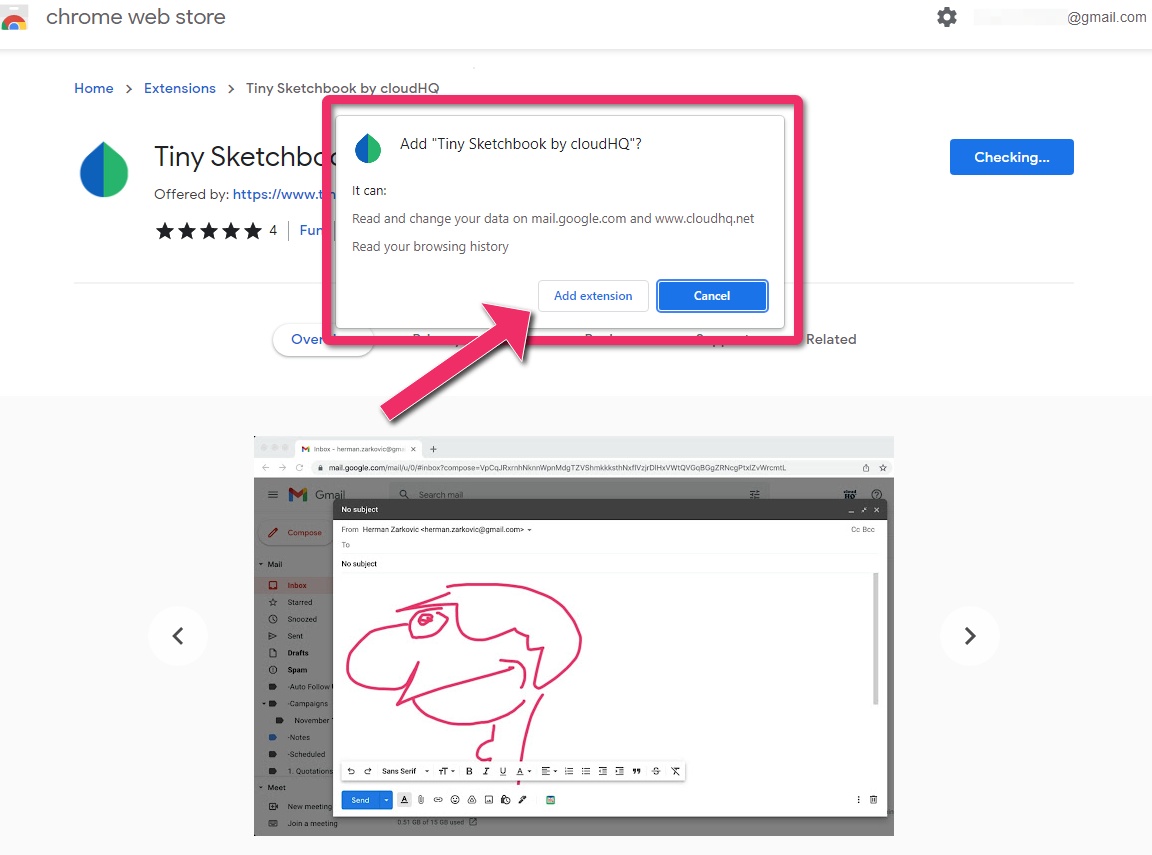Open the Home breadcrumb link
The width and height of the screenshot is (1152, 855).
click(94, 88)
